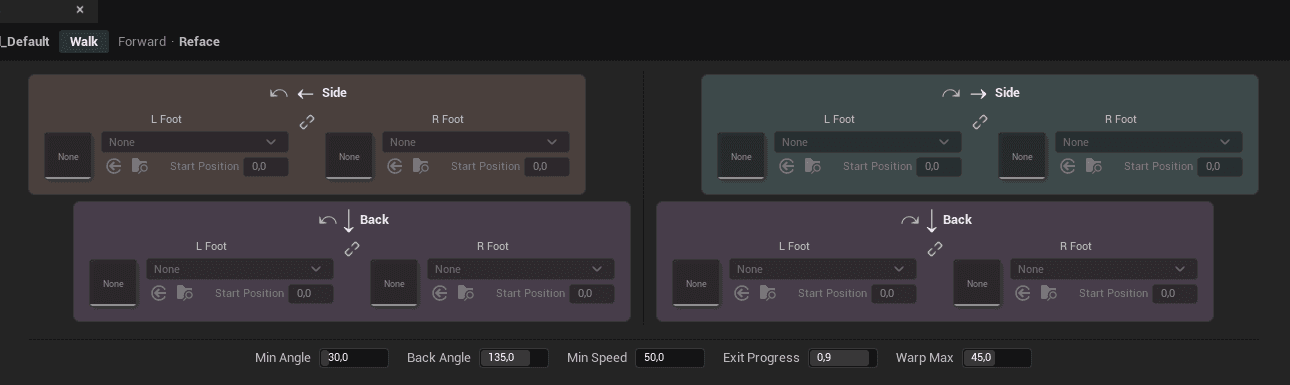
Task: Click left Back L Foot Start Position field
Action: tap(311, 293)
